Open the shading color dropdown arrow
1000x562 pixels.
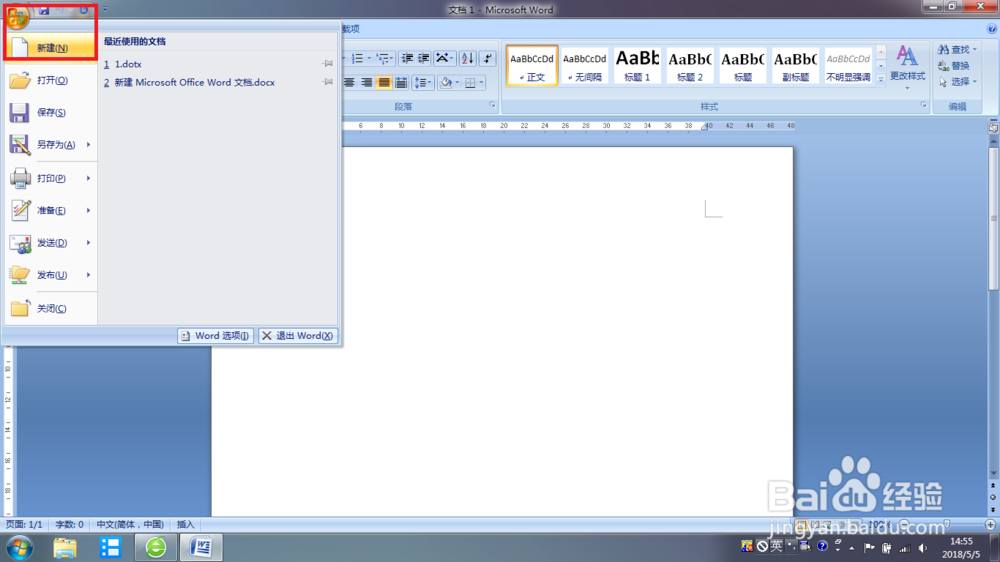pos(457,82)
